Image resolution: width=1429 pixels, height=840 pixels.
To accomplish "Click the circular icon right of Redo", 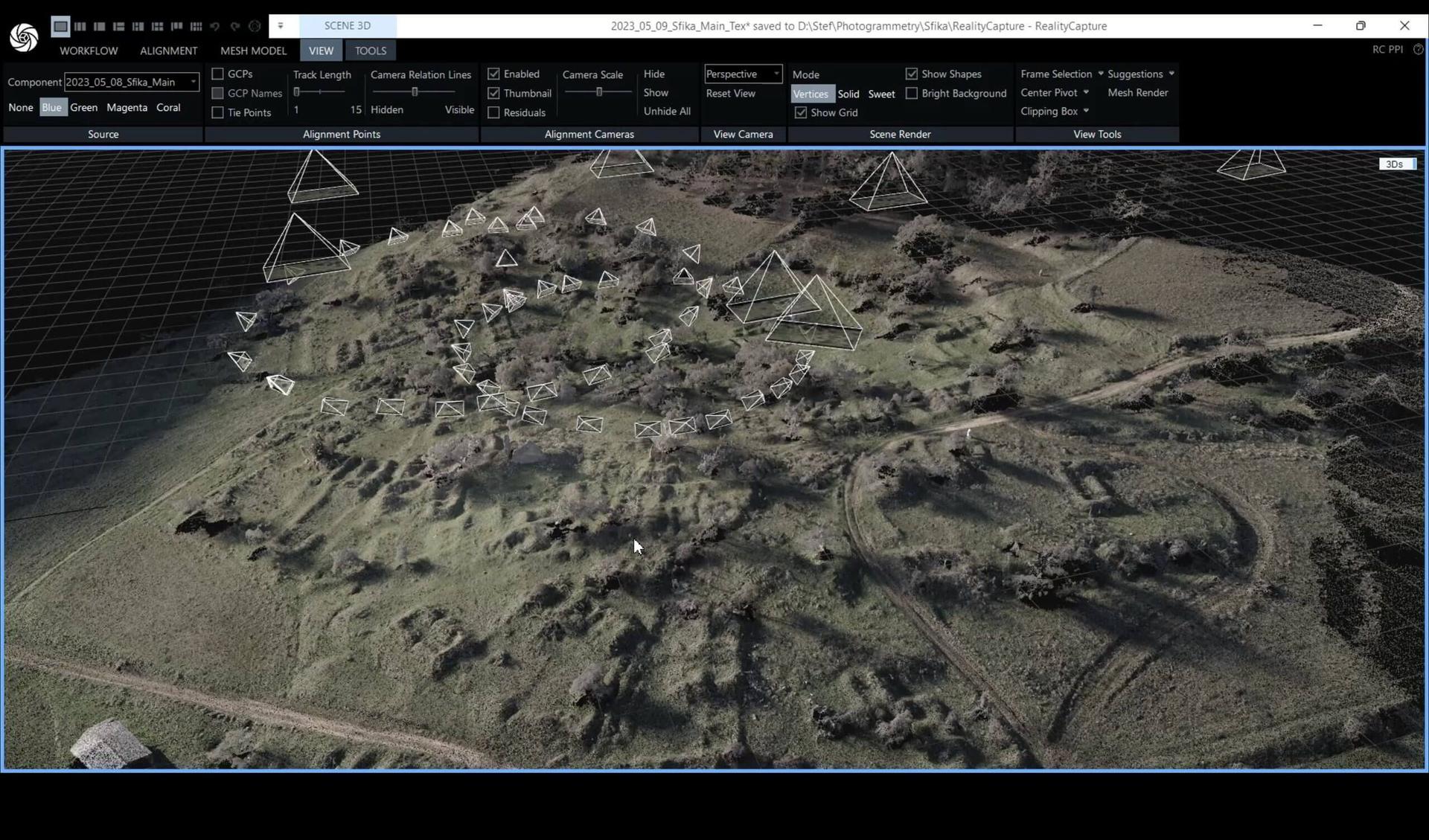I will coord(255,26).
